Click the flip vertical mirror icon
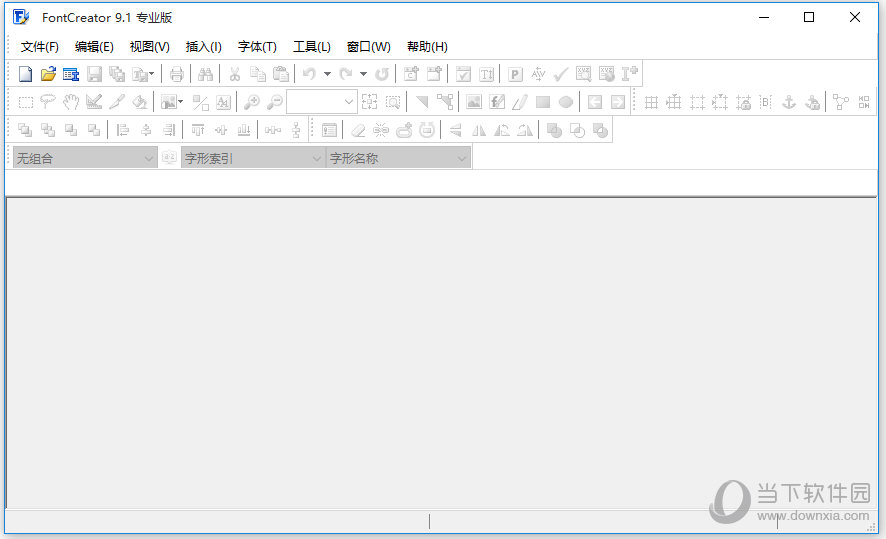This screenshot has height=539, width=886. click(455, 131)
